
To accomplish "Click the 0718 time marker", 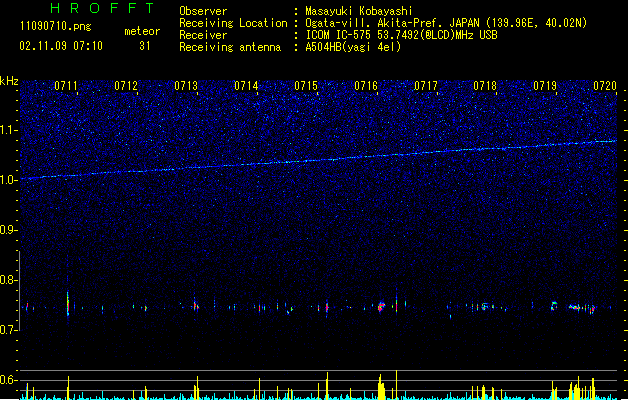I will (485, 86).
